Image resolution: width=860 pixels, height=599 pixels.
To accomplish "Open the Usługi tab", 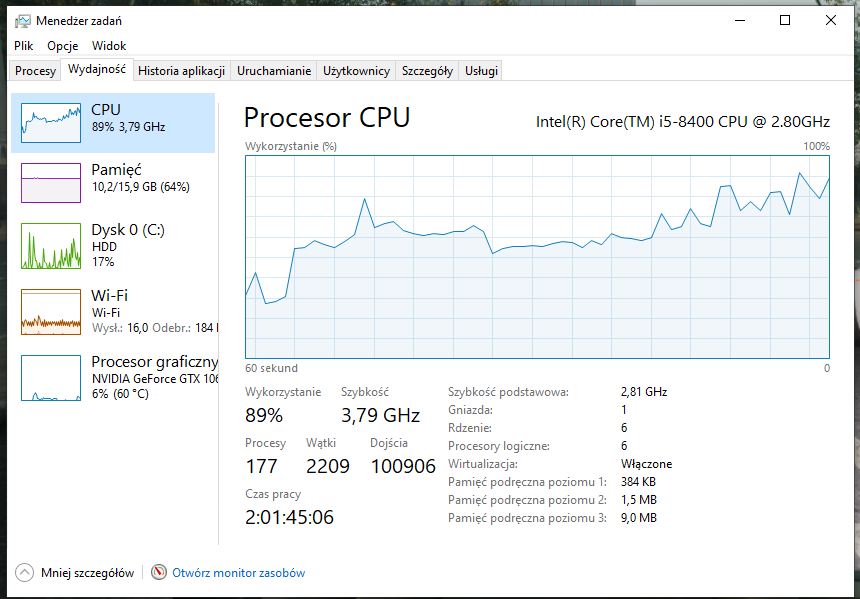I will tap(481, 71).
